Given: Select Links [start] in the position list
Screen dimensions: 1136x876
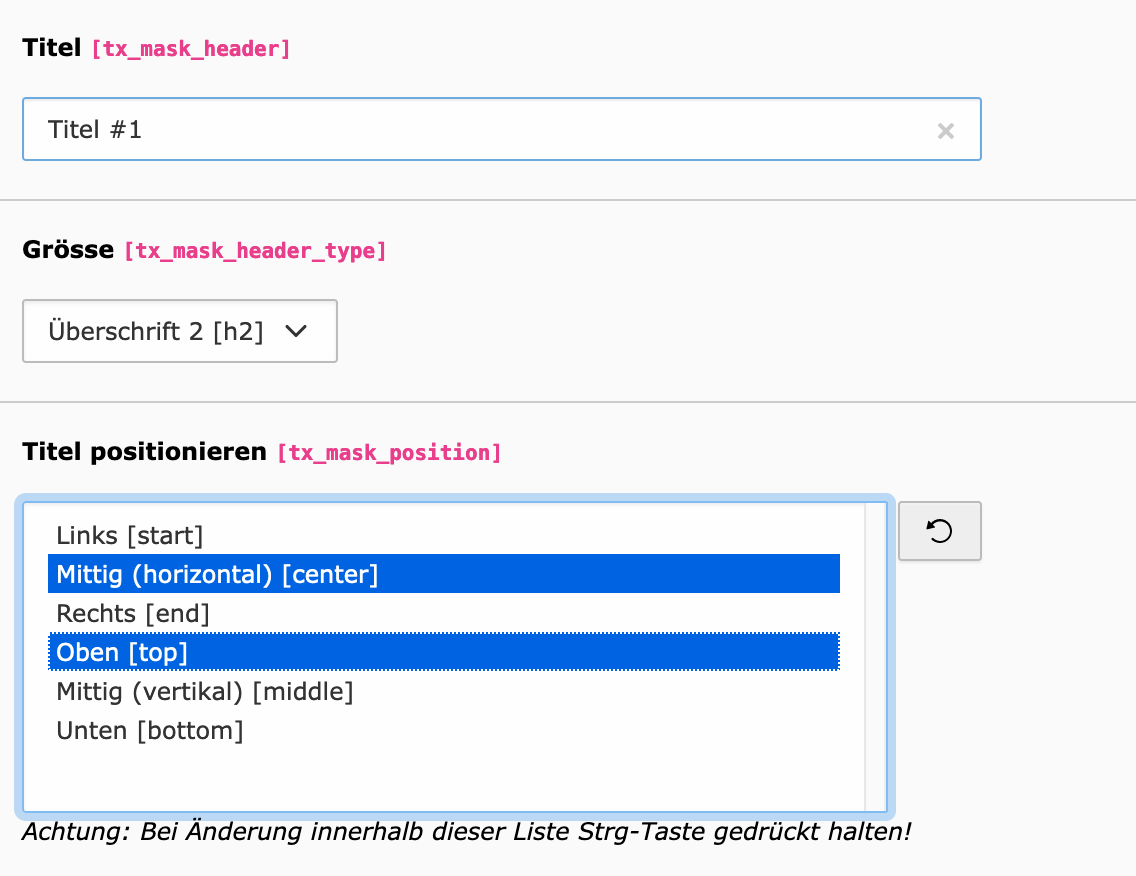Looking at the screenshot, I should [130, 536].
